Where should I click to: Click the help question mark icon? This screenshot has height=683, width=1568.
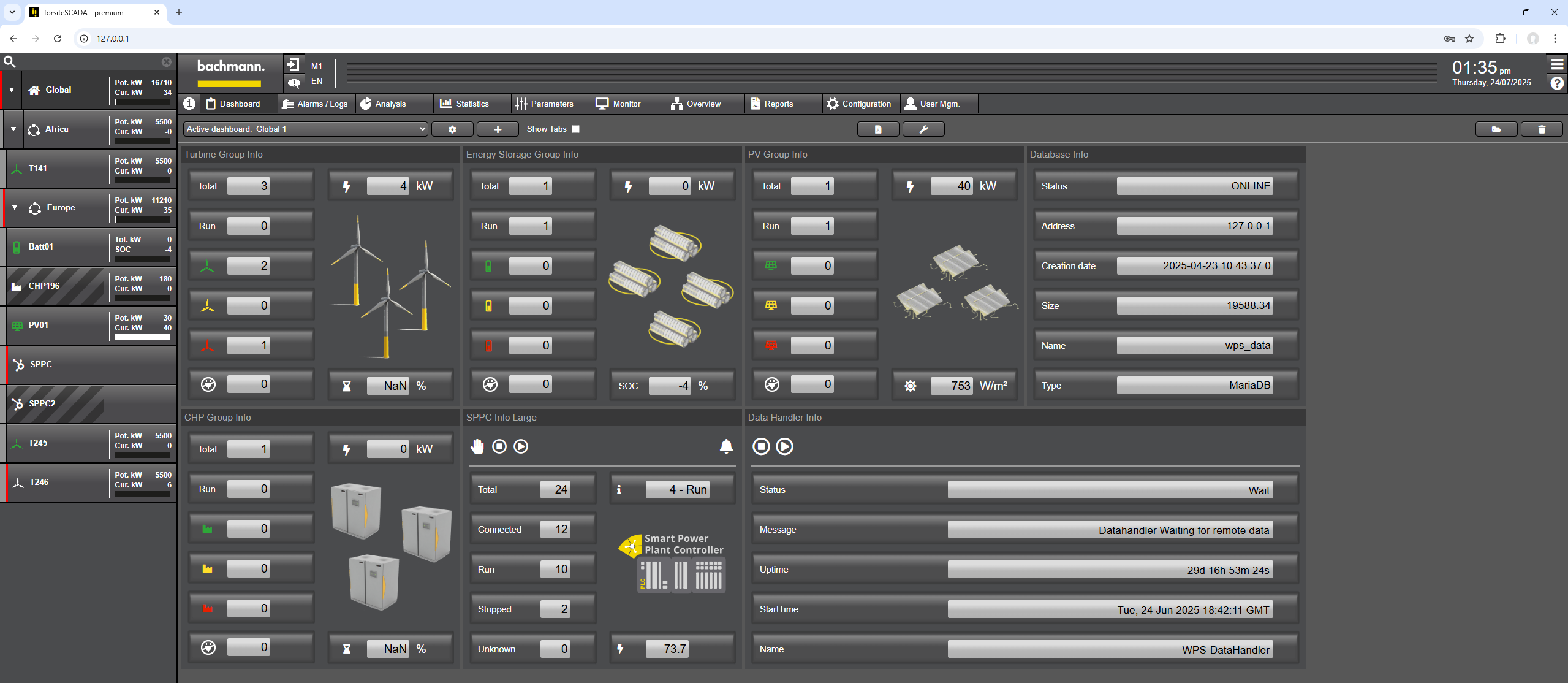pyautogui.click(x=1557, y=83)
